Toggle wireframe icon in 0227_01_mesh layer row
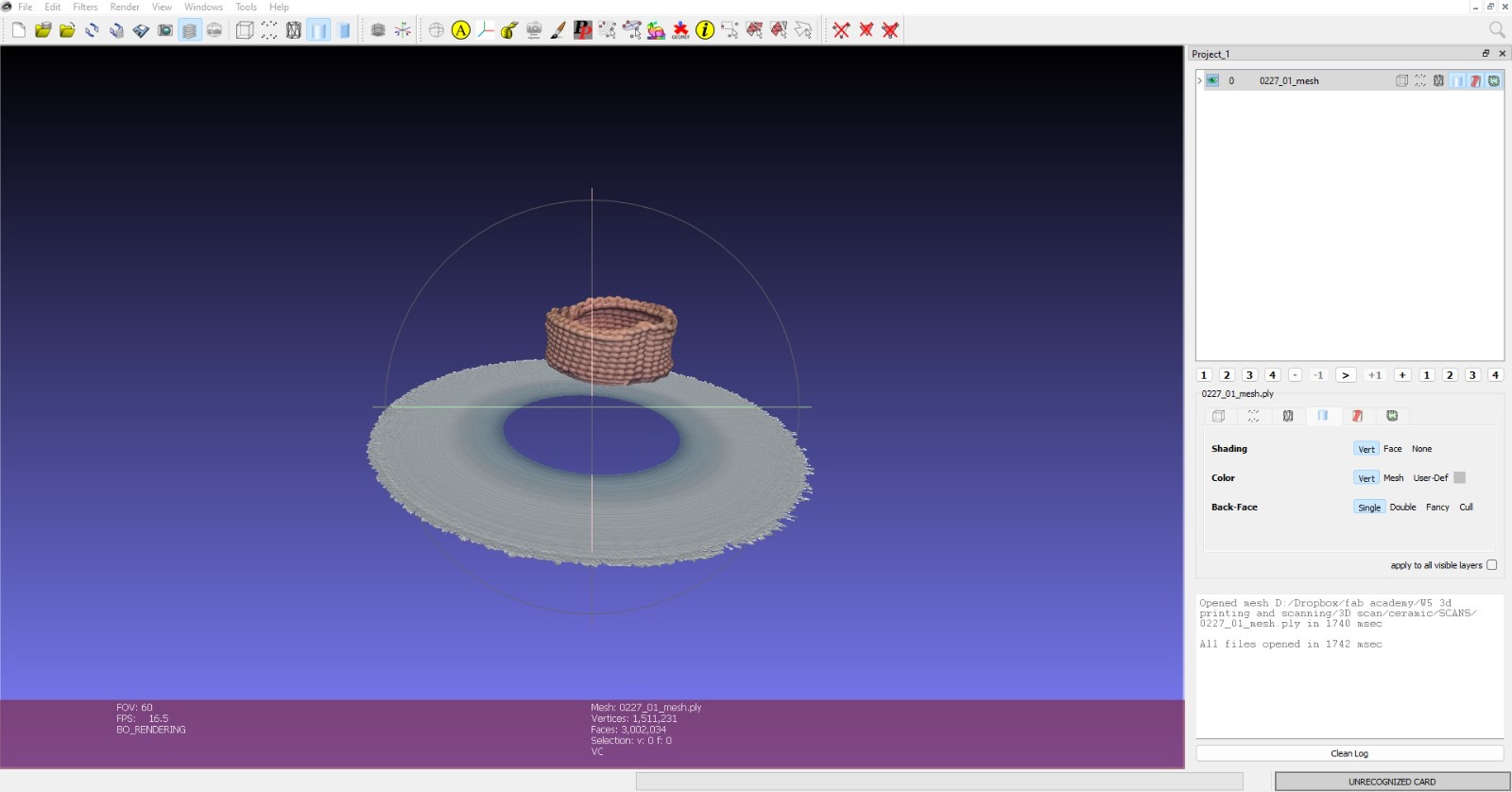 click(1438, 81)
